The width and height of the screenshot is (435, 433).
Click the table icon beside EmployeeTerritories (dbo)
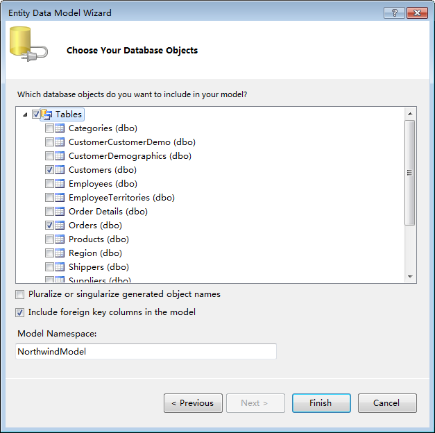coord(60,197)
